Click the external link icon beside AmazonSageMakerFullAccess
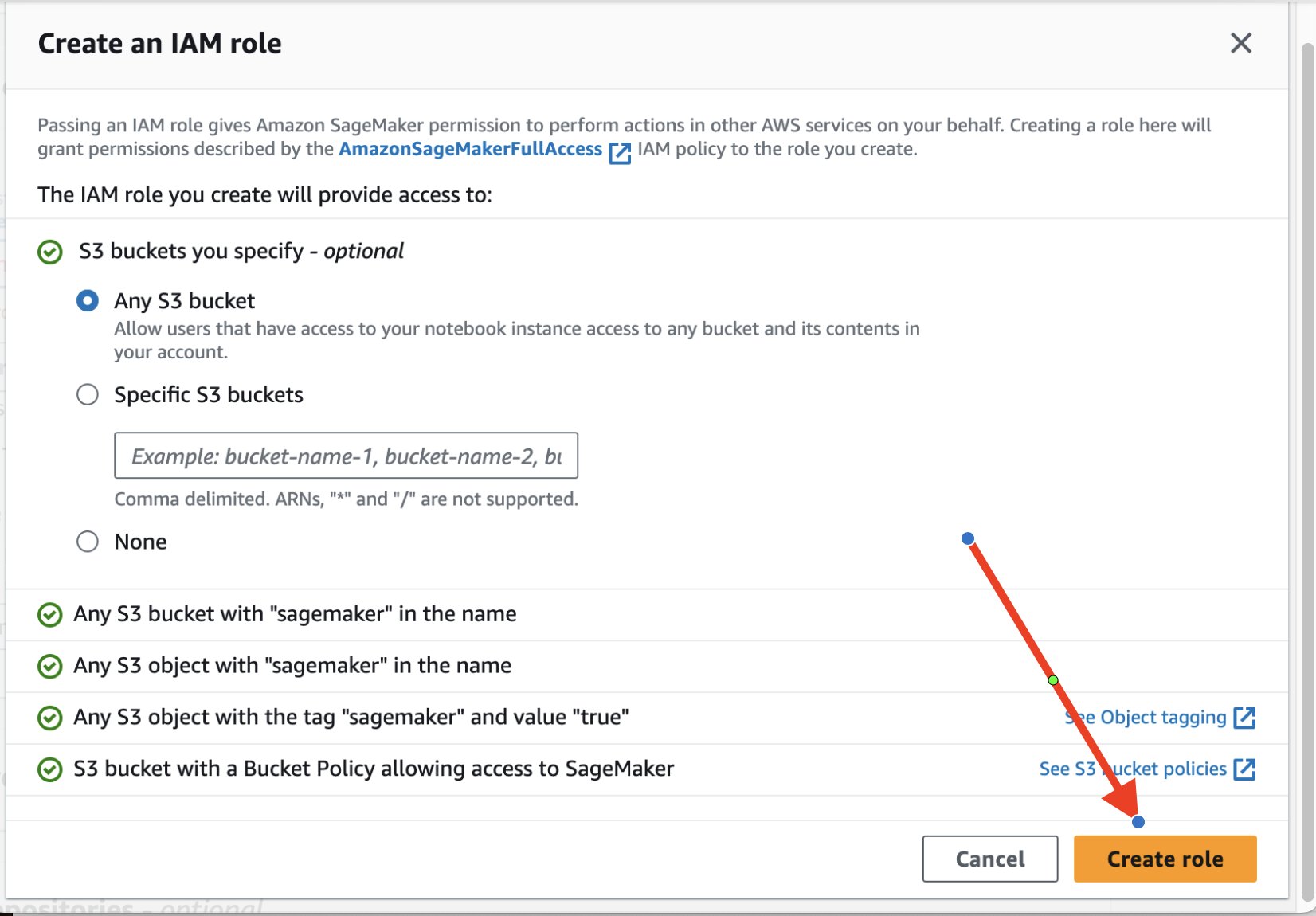Viewport: 1316px width, 916px height. (620, 152)
